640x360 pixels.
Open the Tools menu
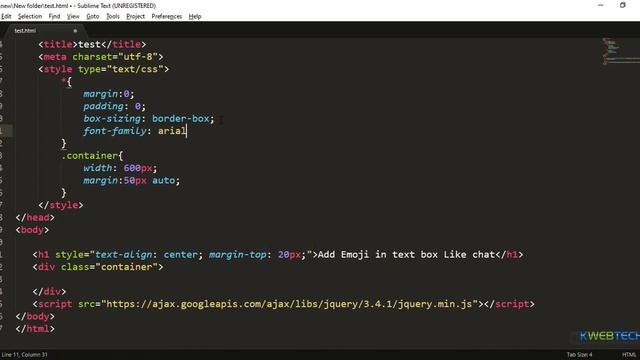point(113,16)
